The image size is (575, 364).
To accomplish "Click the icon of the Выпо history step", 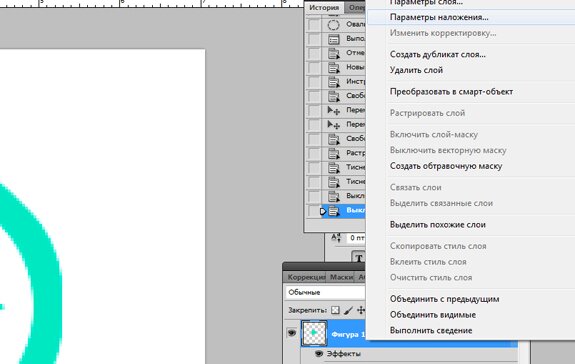I will point(333,39).
